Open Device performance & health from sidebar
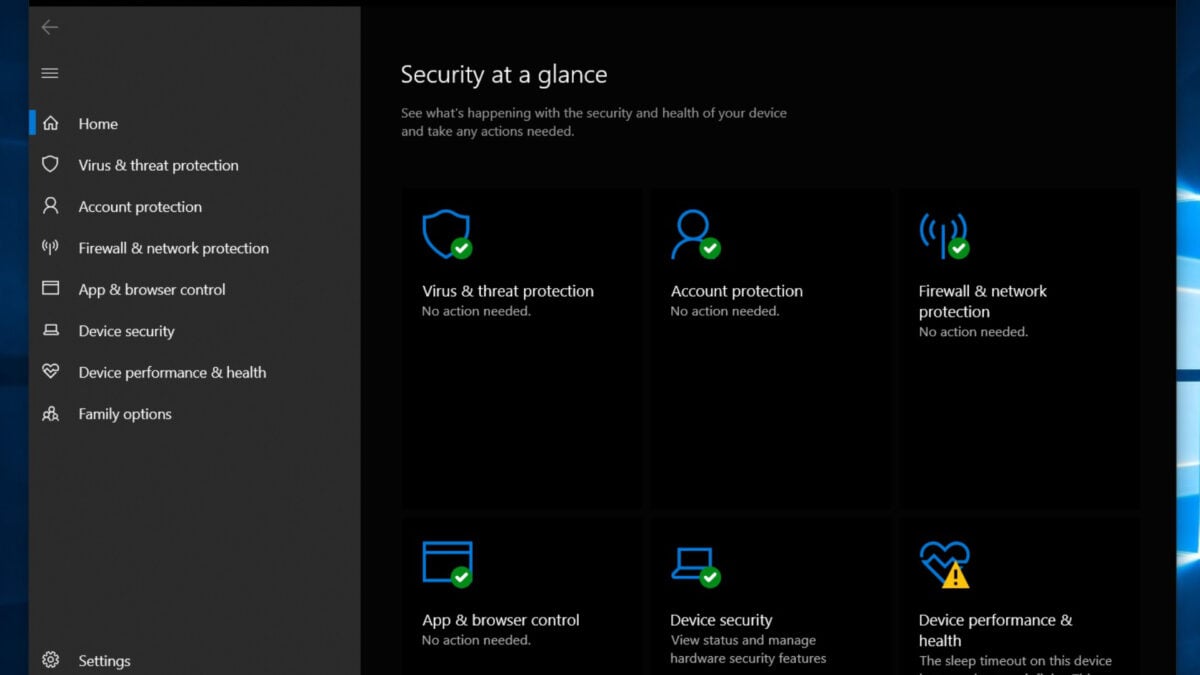 (172, 372)
